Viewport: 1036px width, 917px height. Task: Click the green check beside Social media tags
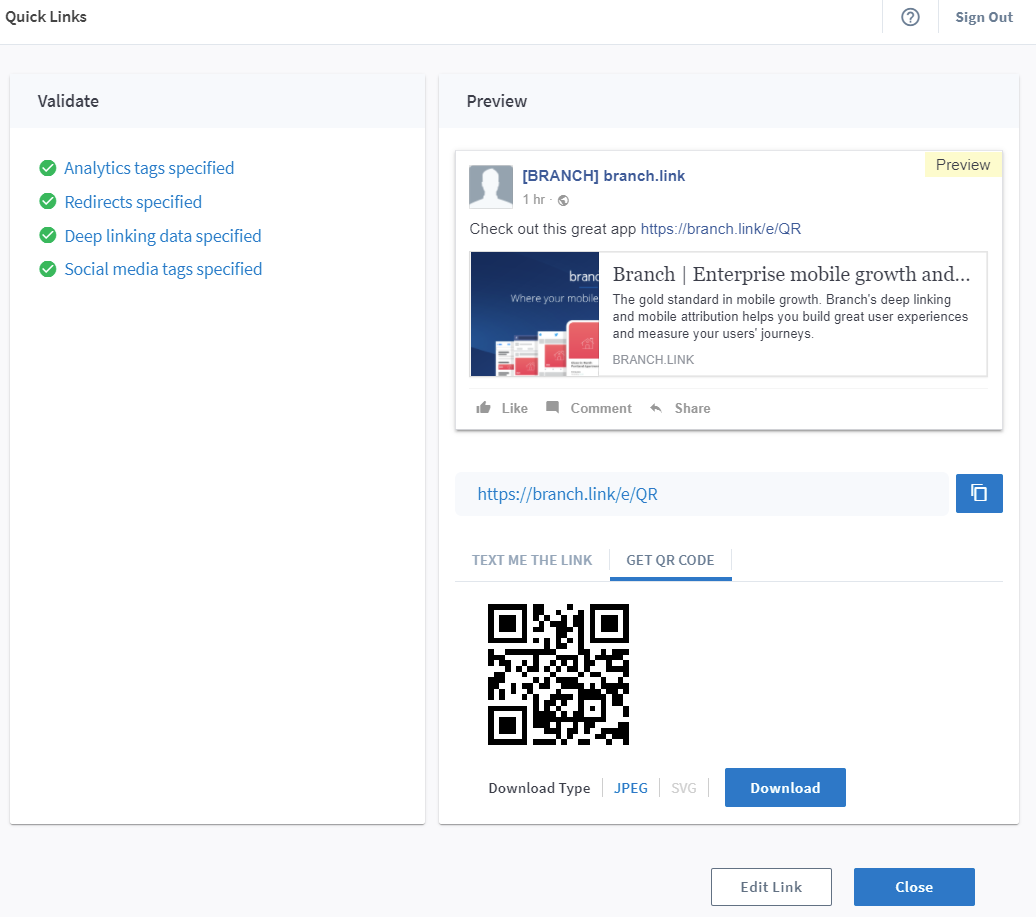point(48,269)
